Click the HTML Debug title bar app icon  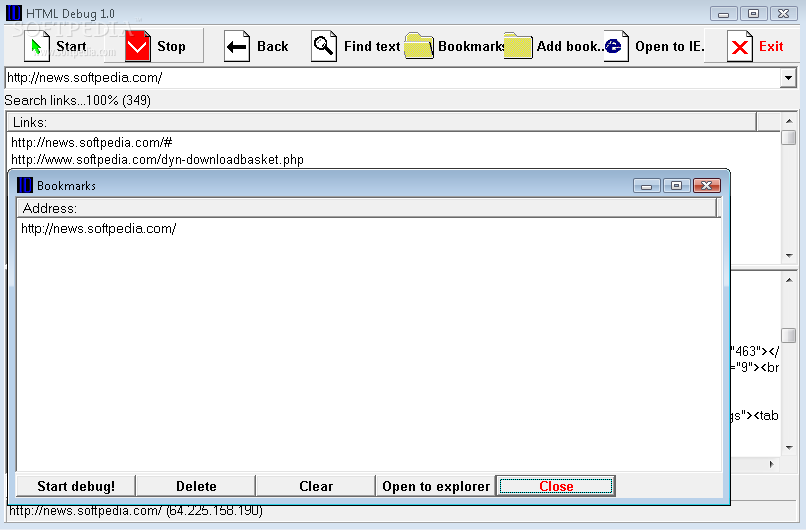(x=14, y=13)
